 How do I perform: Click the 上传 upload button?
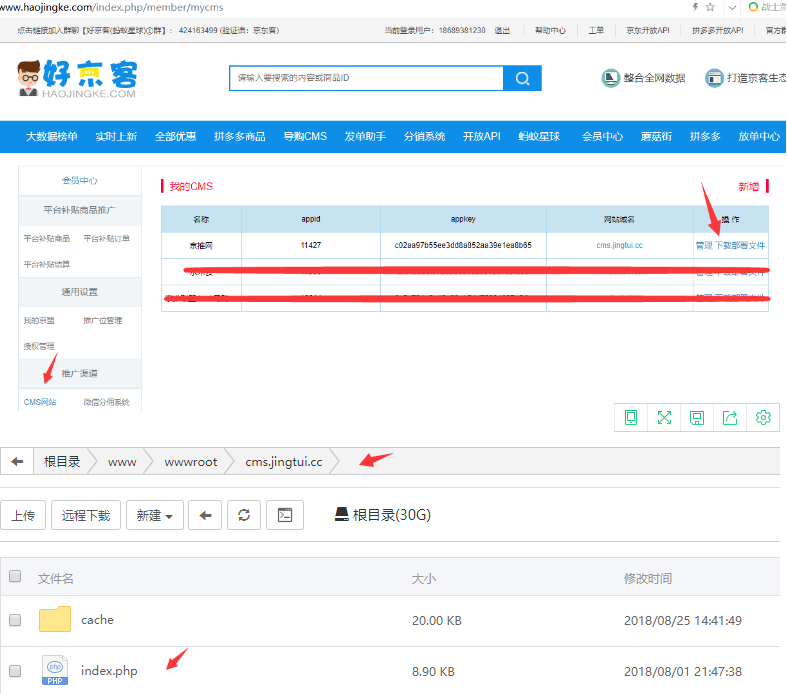click(x=23, y=515)
